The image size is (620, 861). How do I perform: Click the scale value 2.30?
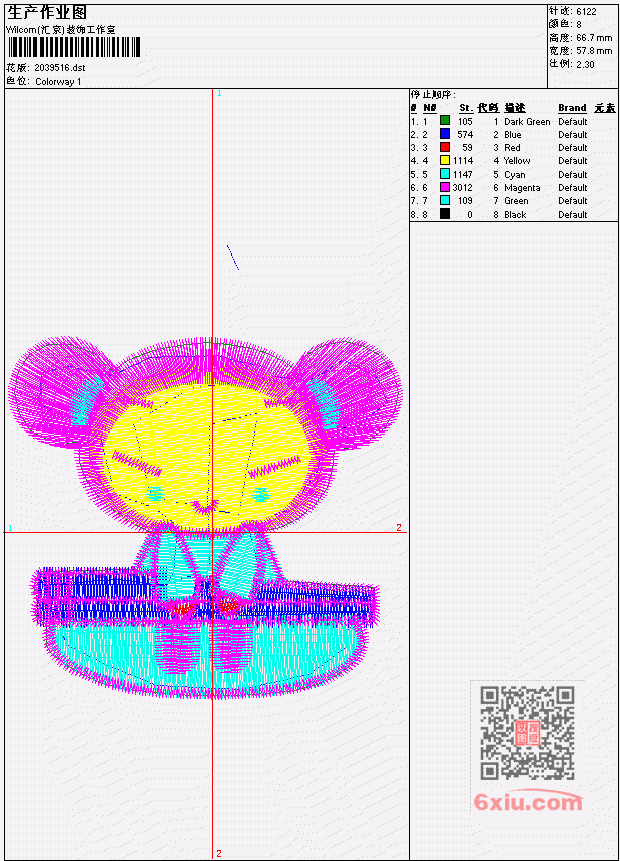[x=585, y=64]
